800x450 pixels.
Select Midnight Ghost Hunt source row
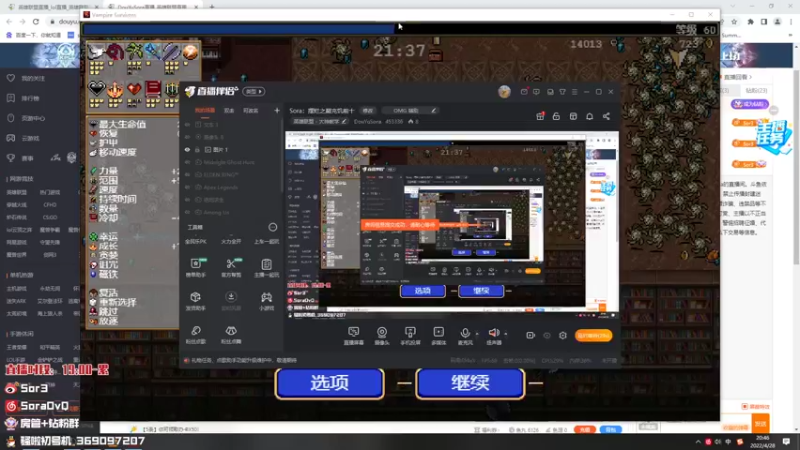(232, 162)
